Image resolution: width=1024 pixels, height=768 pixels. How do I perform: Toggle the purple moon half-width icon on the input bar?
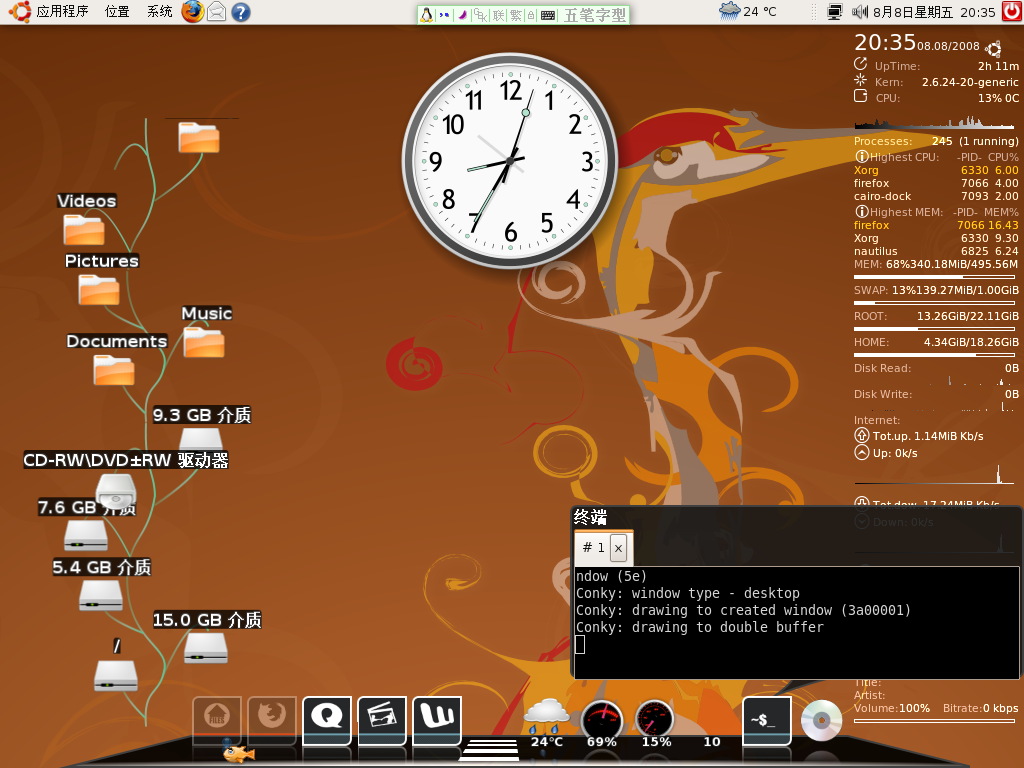(462, 15)
